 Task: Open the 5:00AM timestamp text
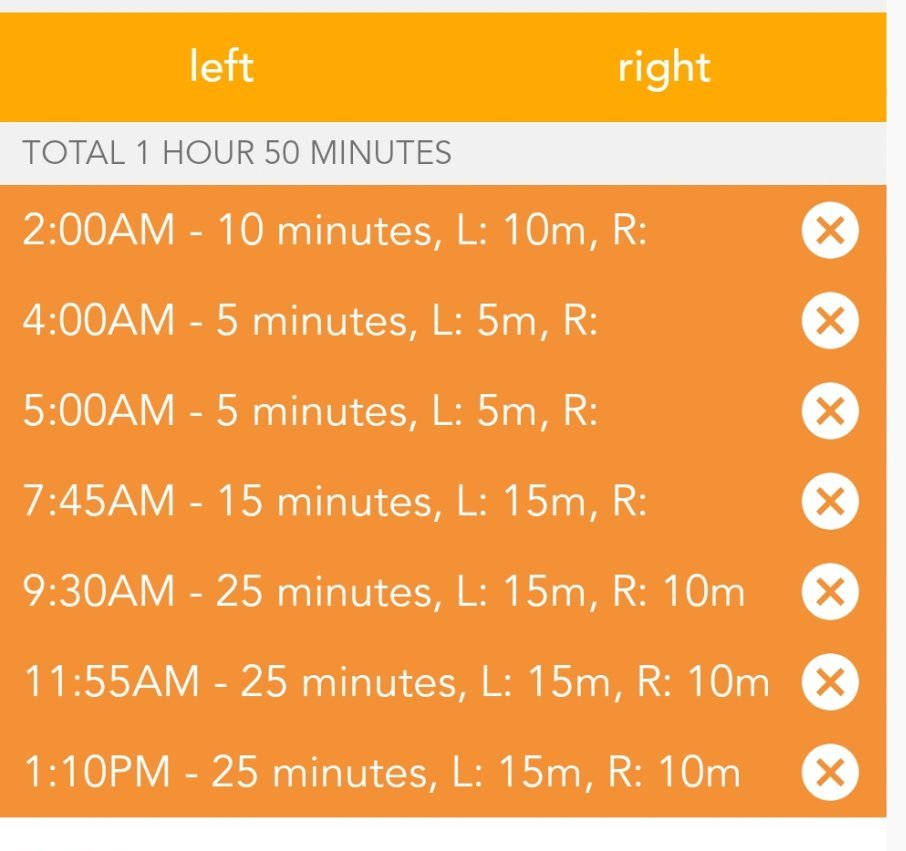pyautogui.click(x=97, y=412)
